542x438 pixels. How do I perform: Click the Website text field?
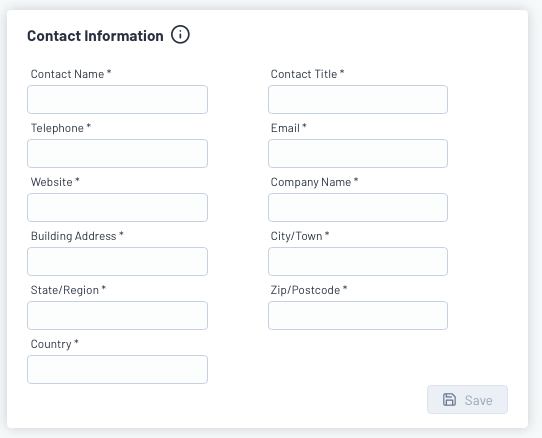pos(118,207)
